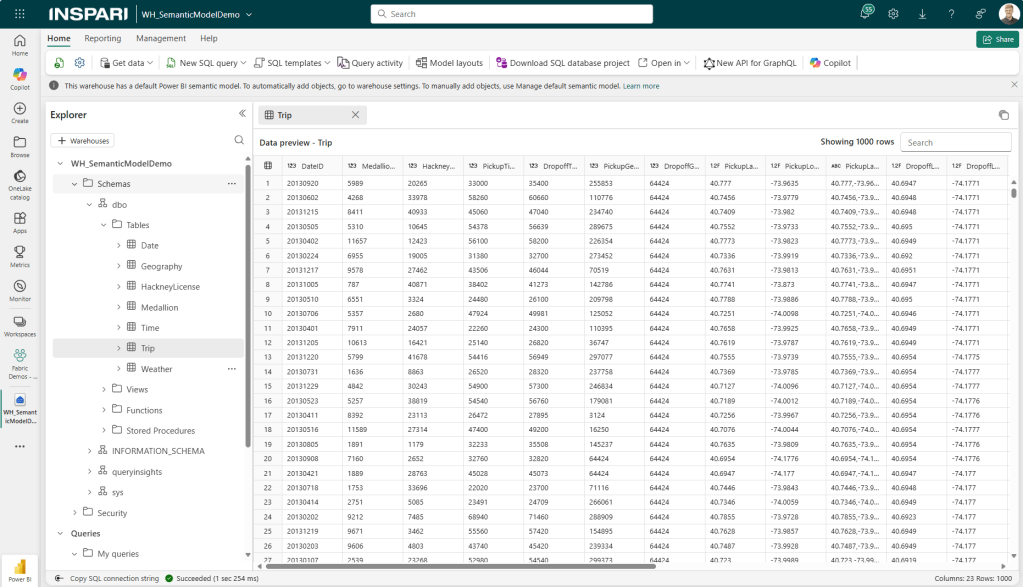Screen dimensions: 1023x587
Task: Click the copy icon above the data preview
Action: pos(1003,115)
